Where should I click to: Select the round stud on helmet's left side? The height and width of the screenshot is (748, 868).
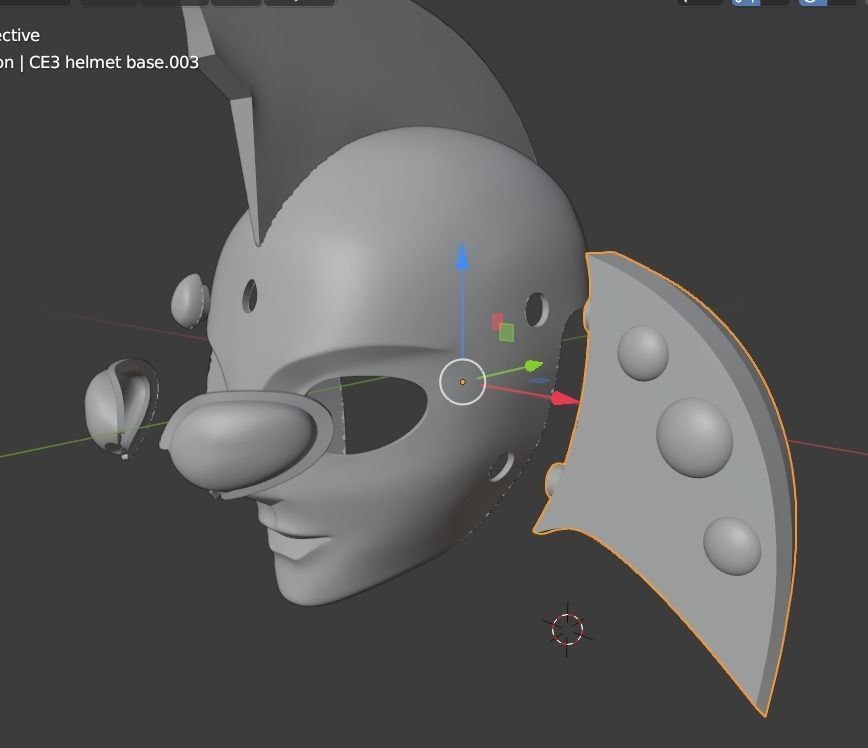coord(189,301)
